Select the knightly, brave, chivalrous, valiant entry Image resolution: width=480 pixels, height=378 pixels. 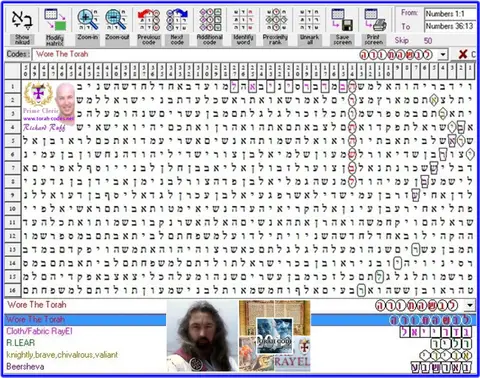62,355
